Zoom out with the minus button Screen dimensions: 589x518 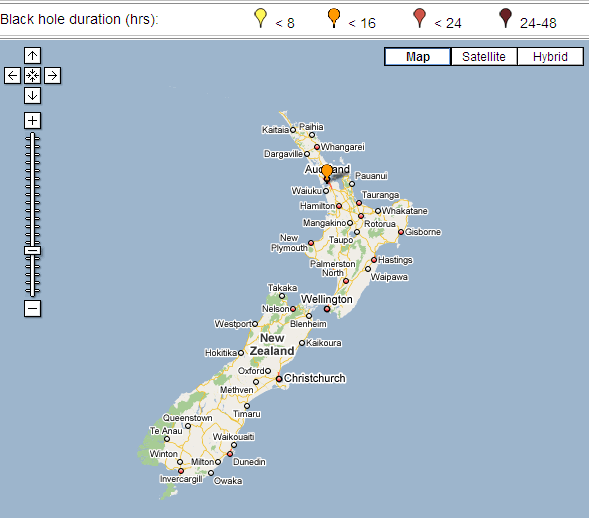(x=32, y=309)
